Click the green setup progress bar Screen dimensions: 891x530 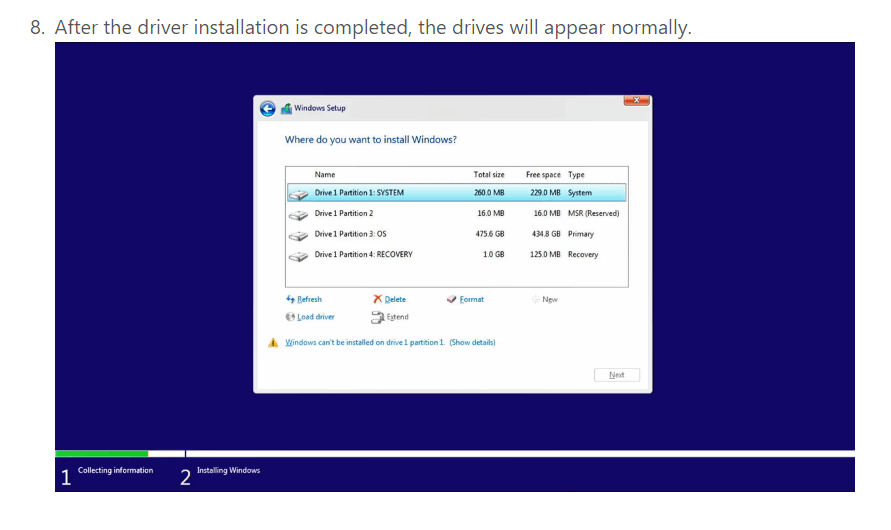pyautogui.click(x=102, y=453)
